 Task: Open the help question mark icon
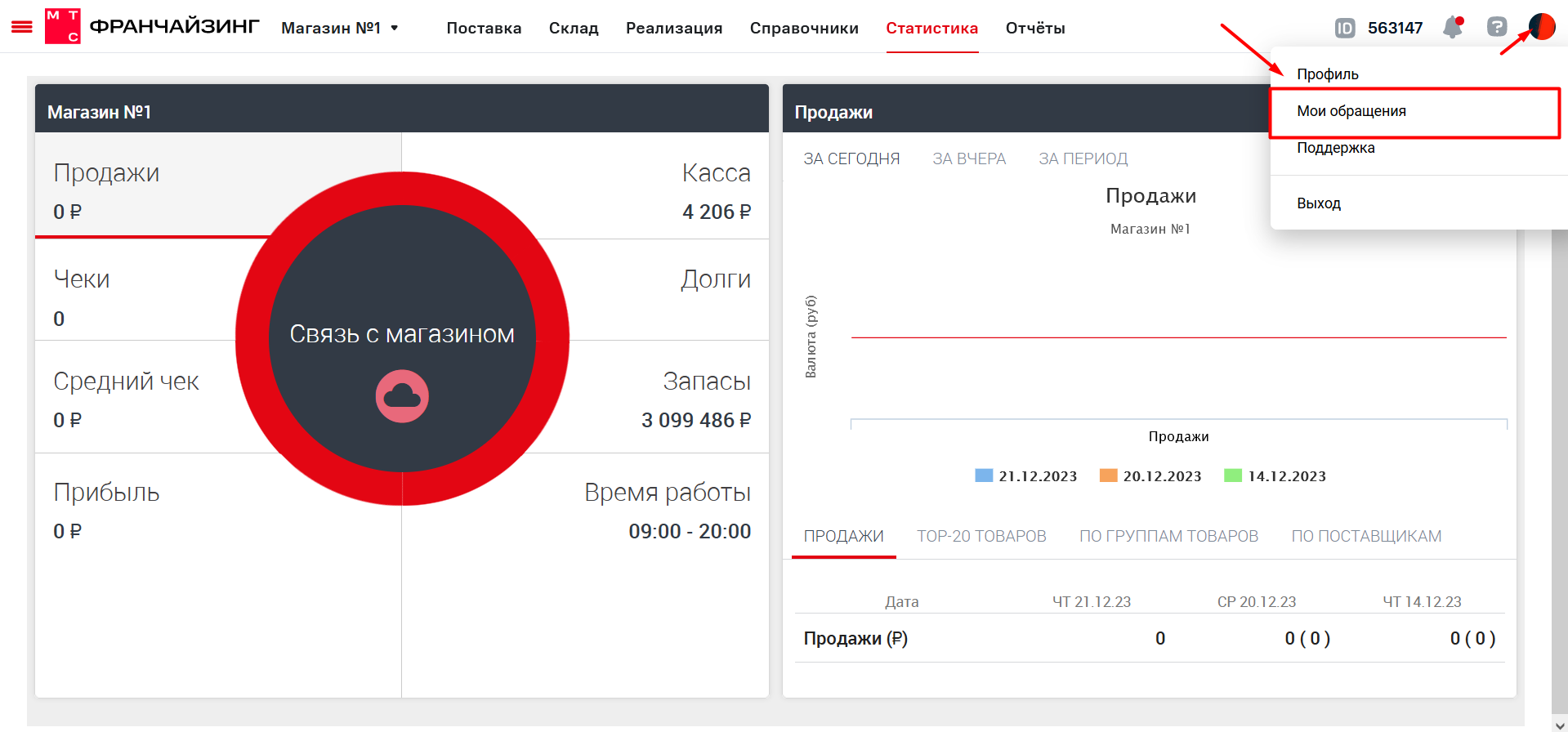click(1496, 27)
